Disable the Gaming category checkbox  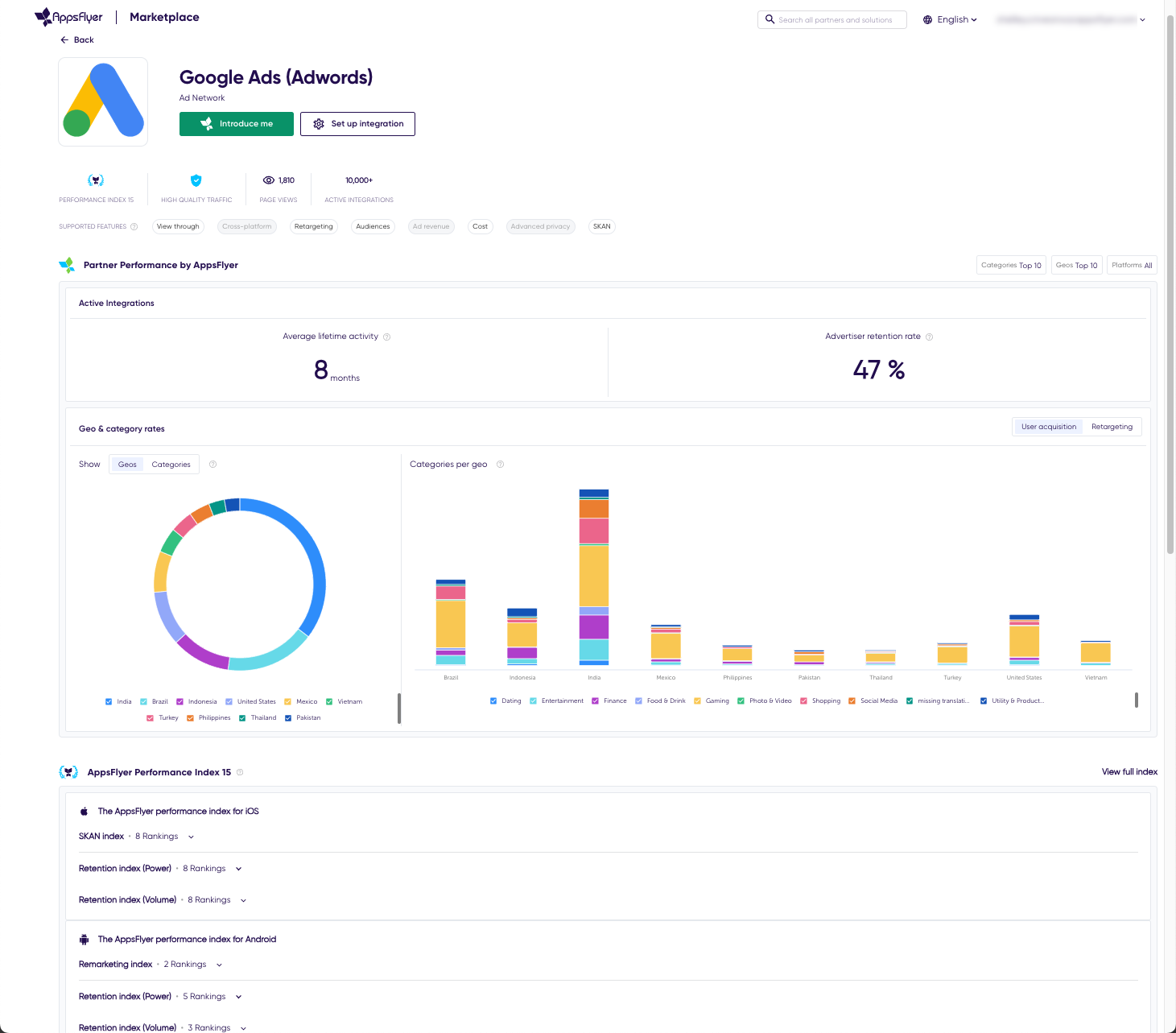(697, 700)
